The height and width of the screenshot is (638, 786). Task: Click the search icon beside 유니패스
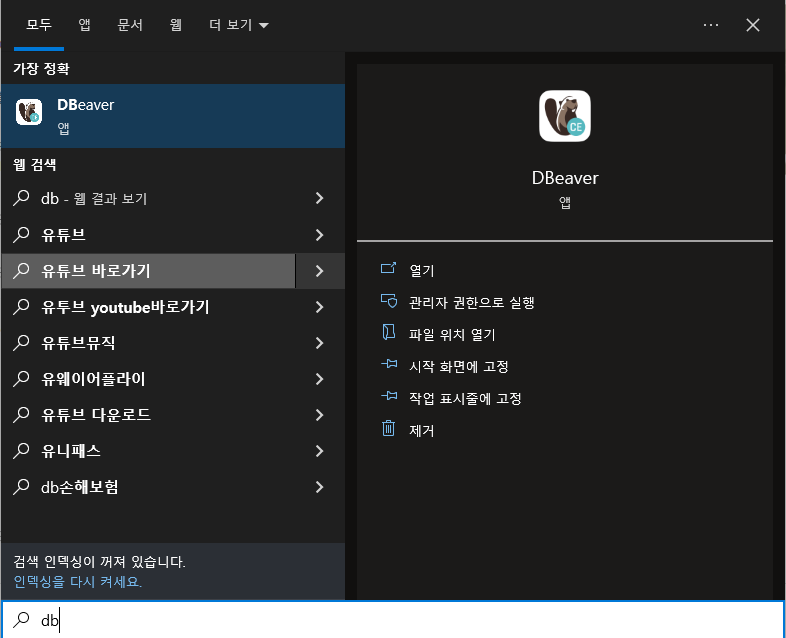tap(21, 451)
